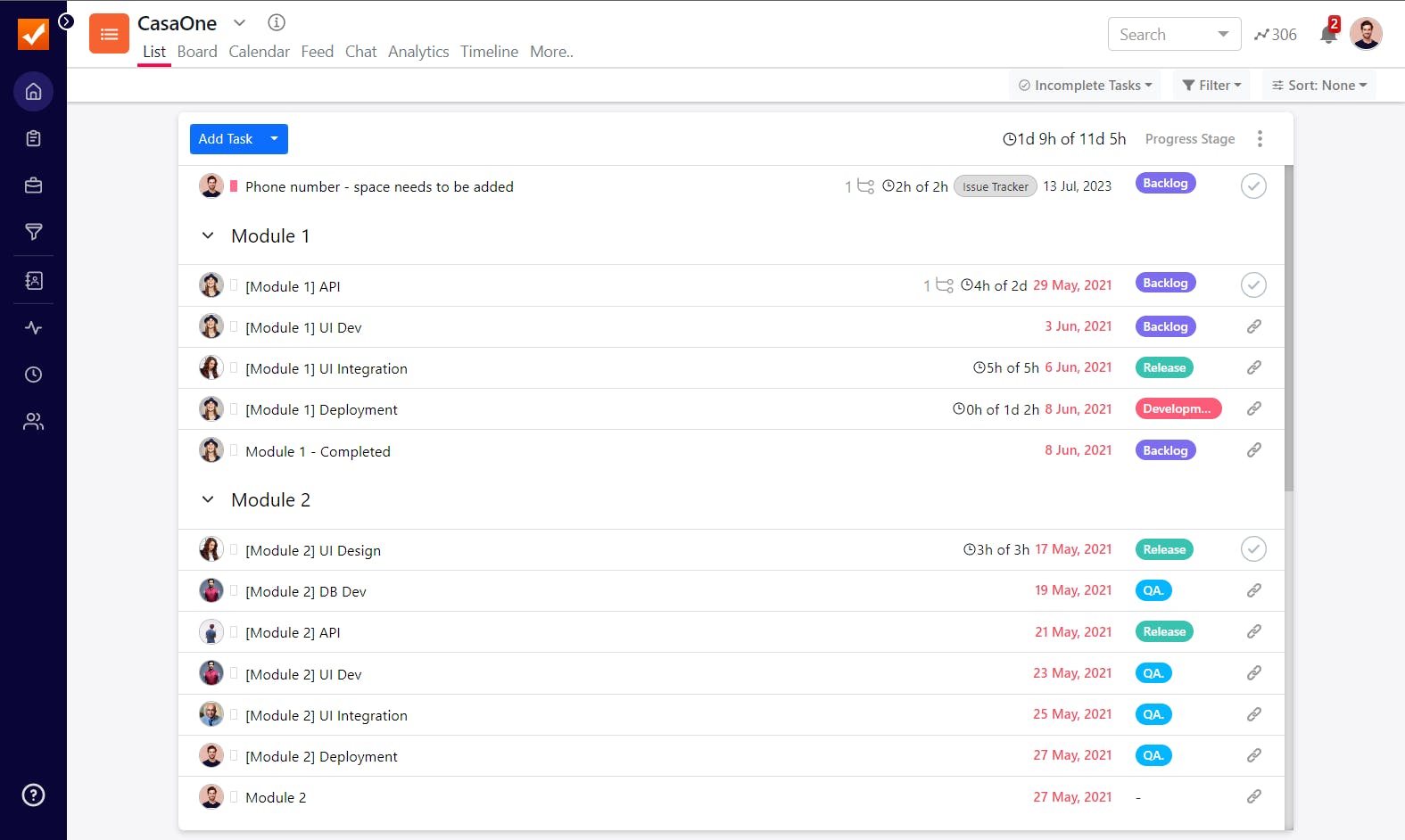Click the Backlog stage badge on [Module 1] UI Dev
Viewport: 1405px width, 840px height.
1165,326
